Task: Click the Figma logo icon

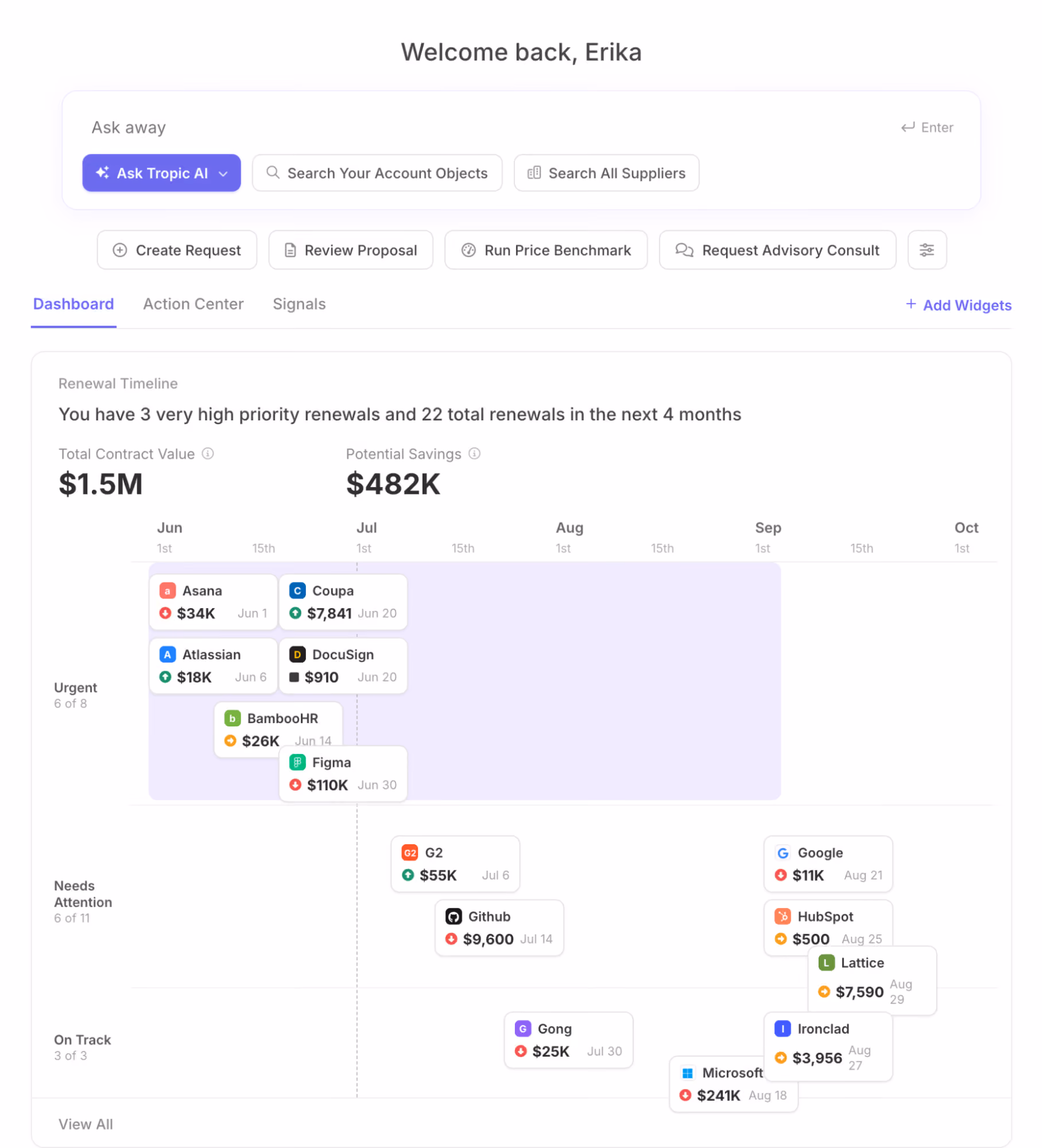Action: click(x=297, y=762)
